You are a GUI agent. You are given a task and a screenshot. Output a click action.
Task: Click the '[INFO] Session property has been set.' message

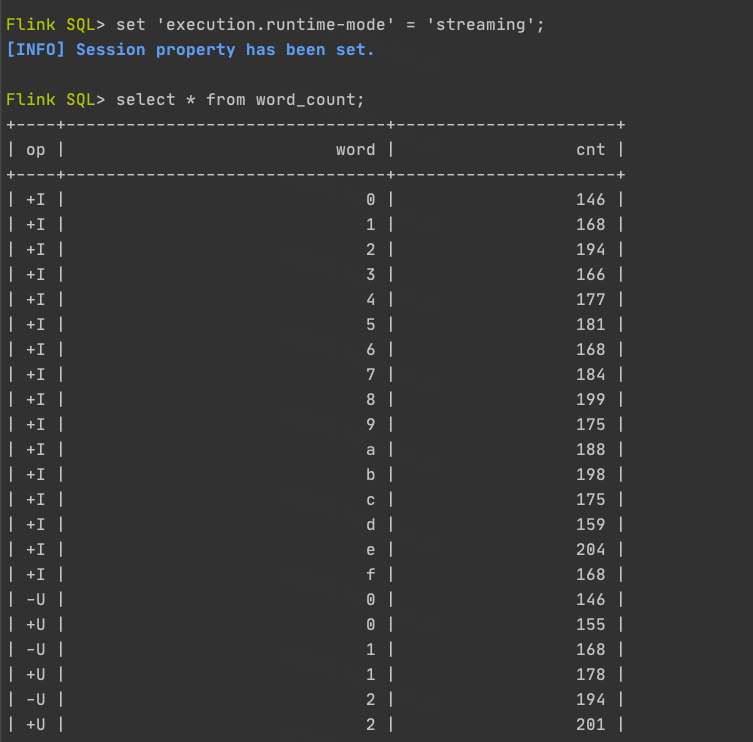point(190,49)
